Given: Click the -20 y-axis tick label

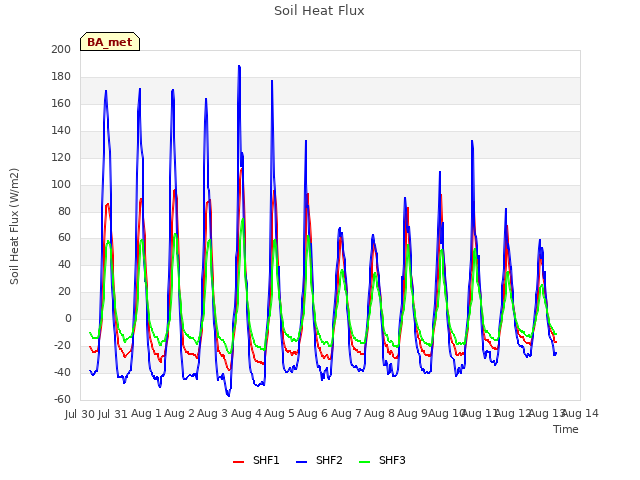Looking at the screenshot, I should 62,345.
